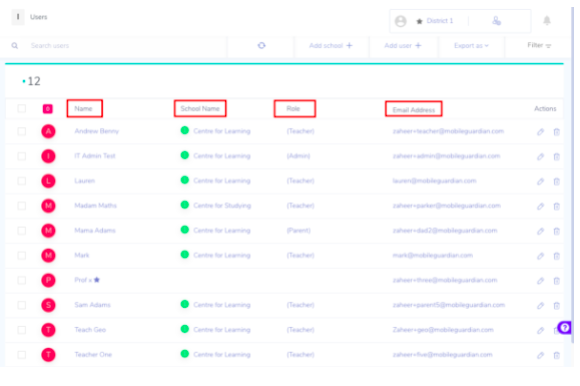This screenshot has width=580, height=386.
Task: Delete Teacher One user record
Action: pyautogui.click(x=556, y=355)
